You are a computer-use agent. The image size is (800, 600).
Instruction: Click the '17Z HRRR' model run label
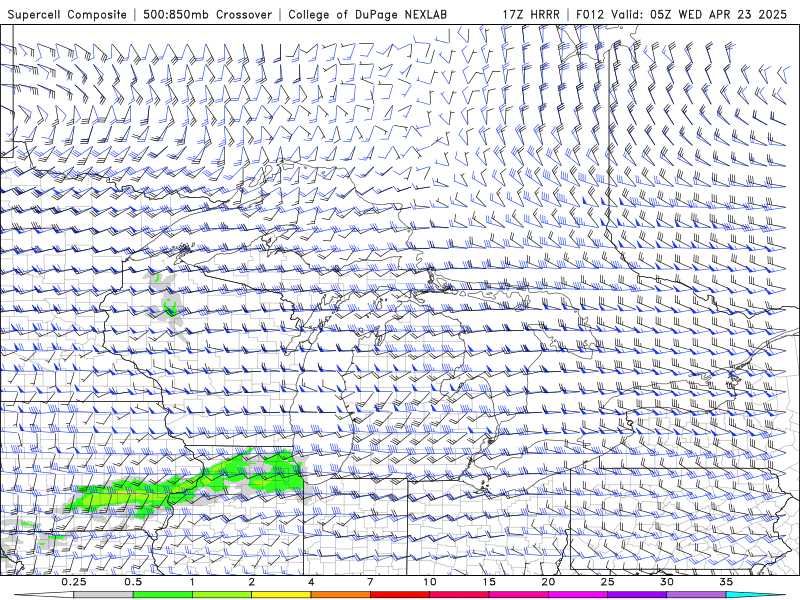[x=531, y=14]
